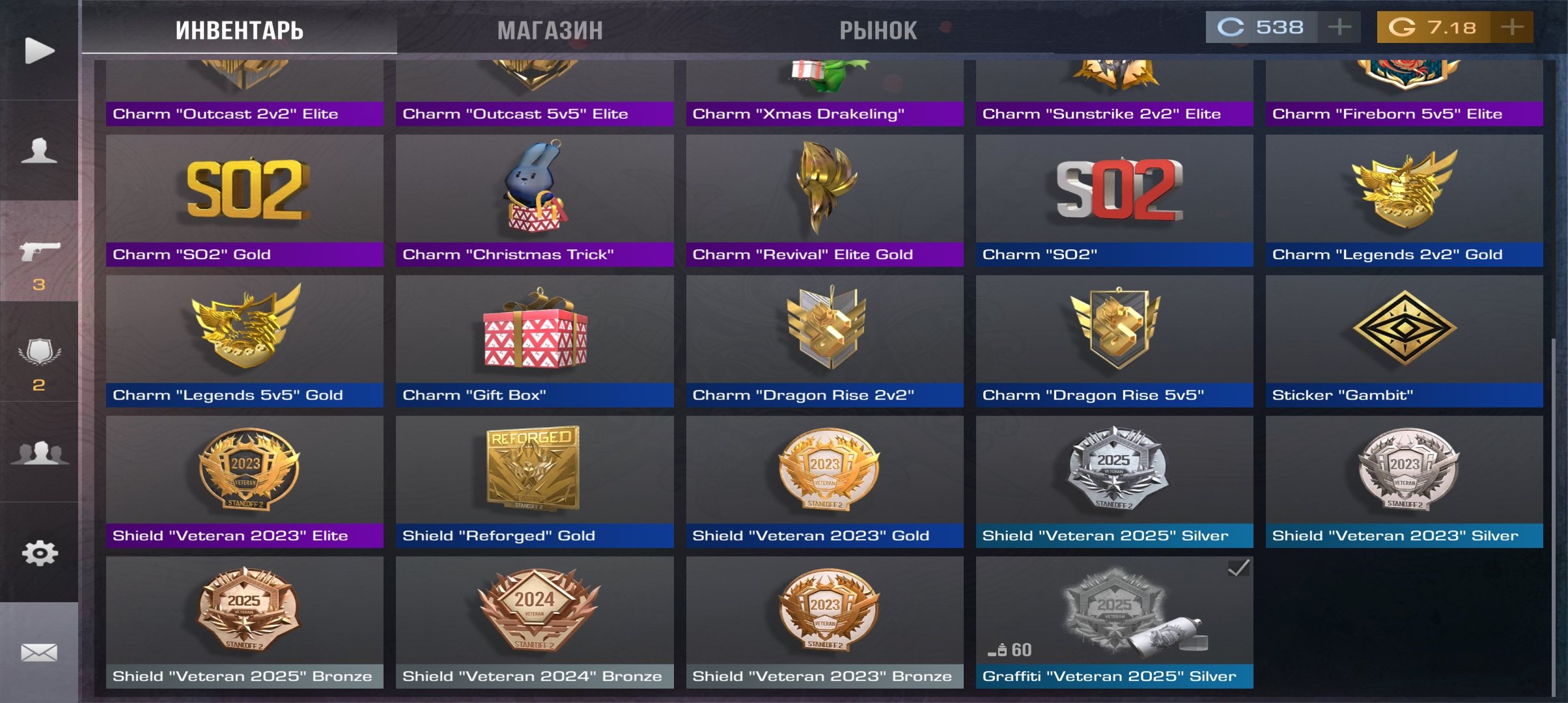
Task: Open the mail envelope icon
Action: tap(39, 652)
